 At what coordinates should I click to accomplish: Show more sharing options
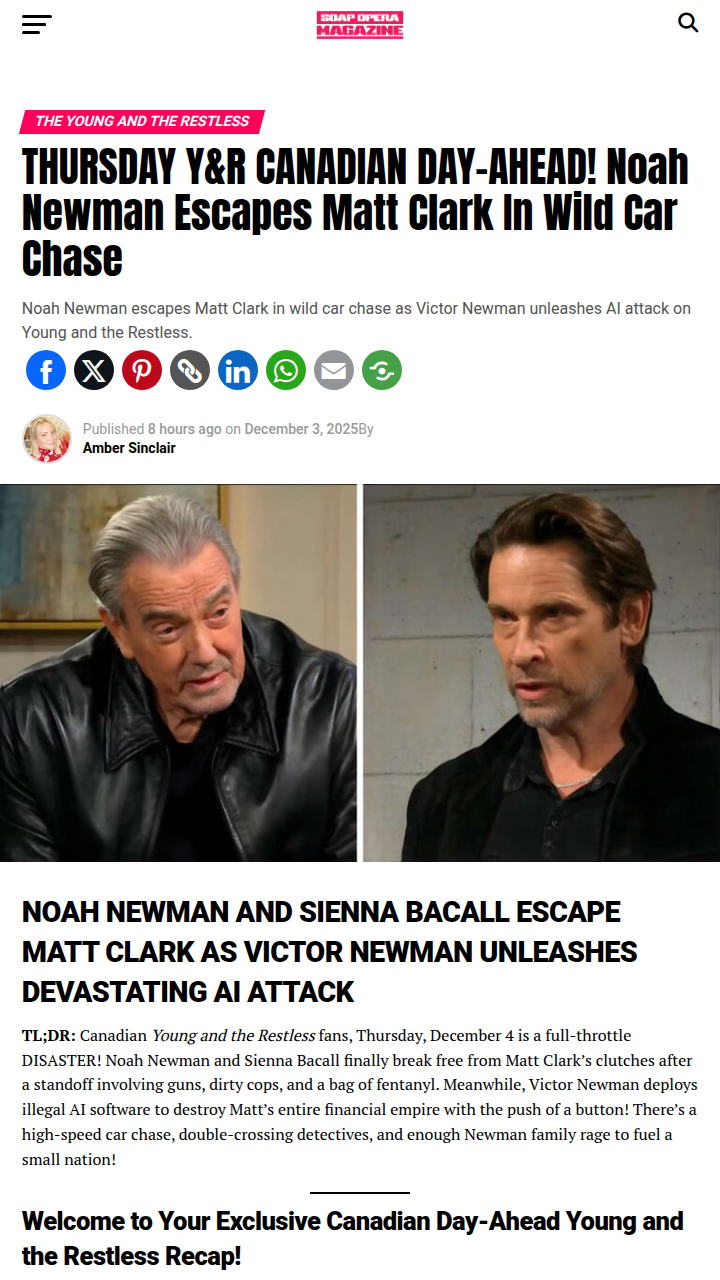coord(382,370)
